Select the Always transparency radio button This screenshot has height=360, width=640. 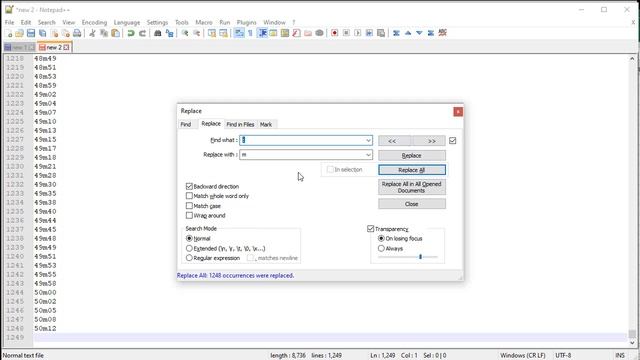381,248
